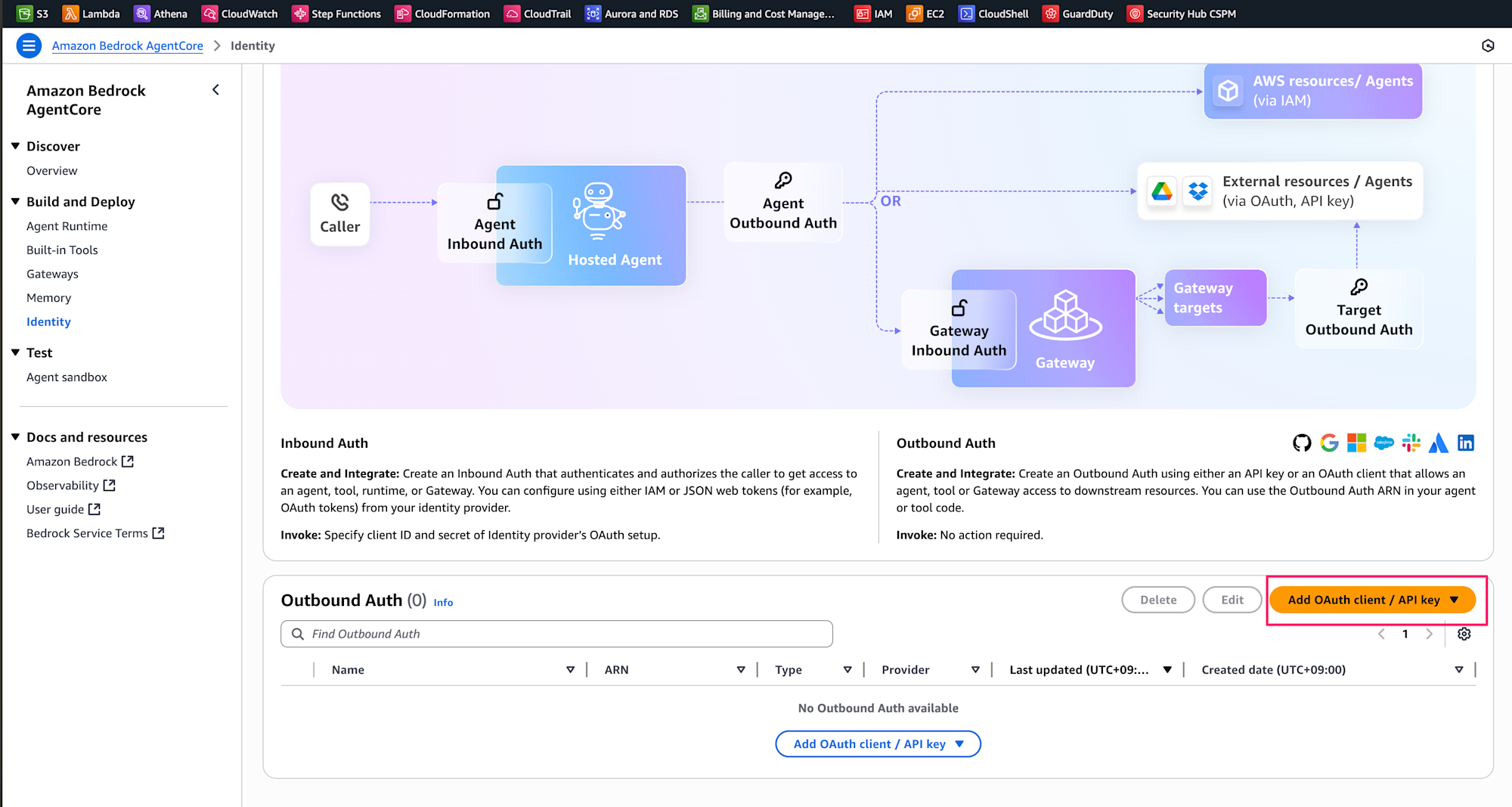Go to the next table page
Image resolution: width=1512 pixels, height=807 pixels.
click(x=1429, y=634)
